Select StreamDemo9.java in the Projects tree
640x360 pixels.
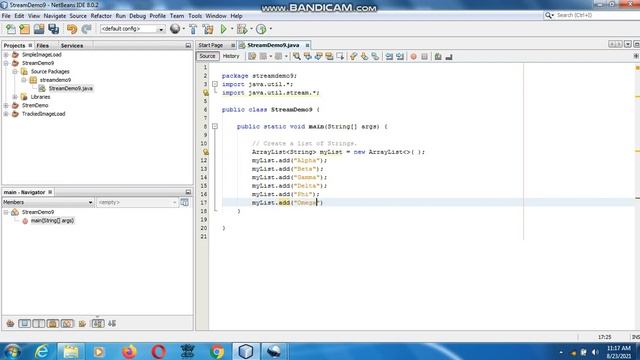tap(71, 89)
